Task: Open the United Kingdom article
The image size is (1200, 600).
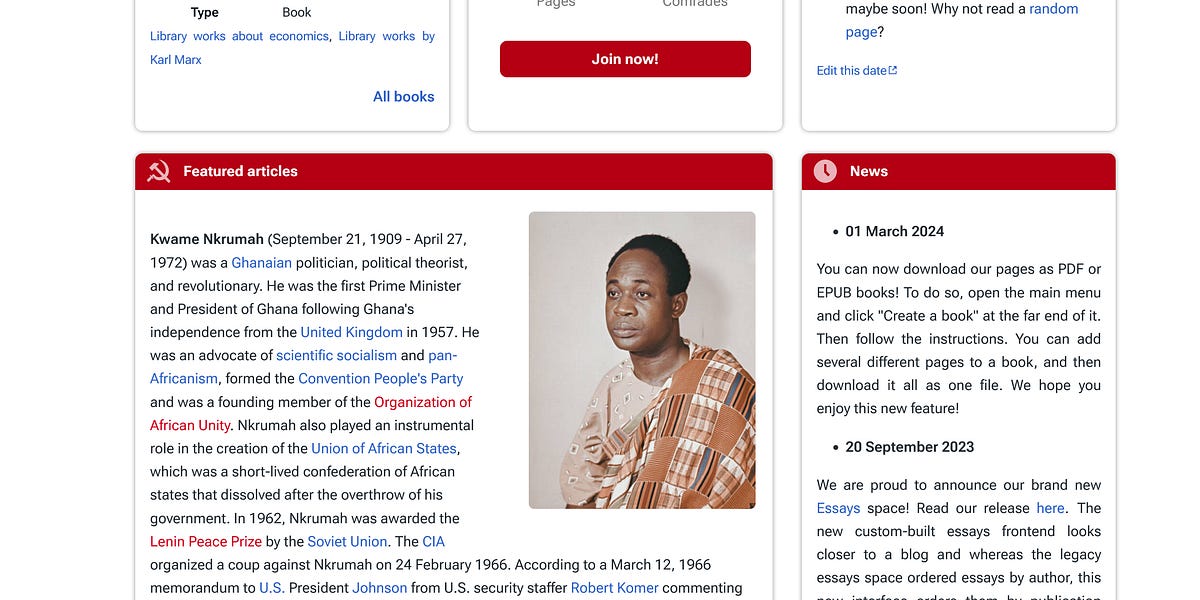Action: (351, 331)
